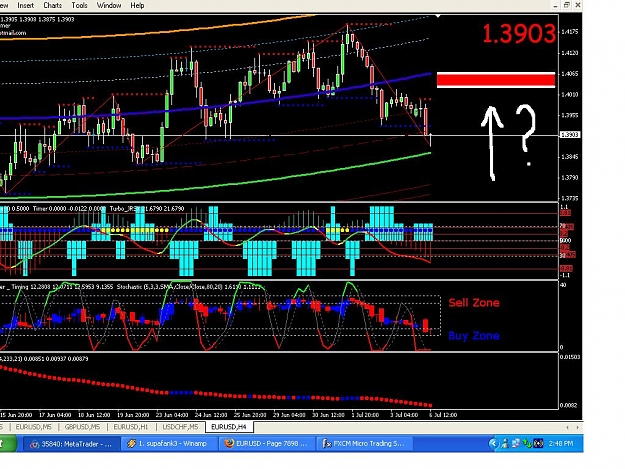Click the 23 Jun 04:00 time label
Viewport: 625px width, 469px height.
172,415
